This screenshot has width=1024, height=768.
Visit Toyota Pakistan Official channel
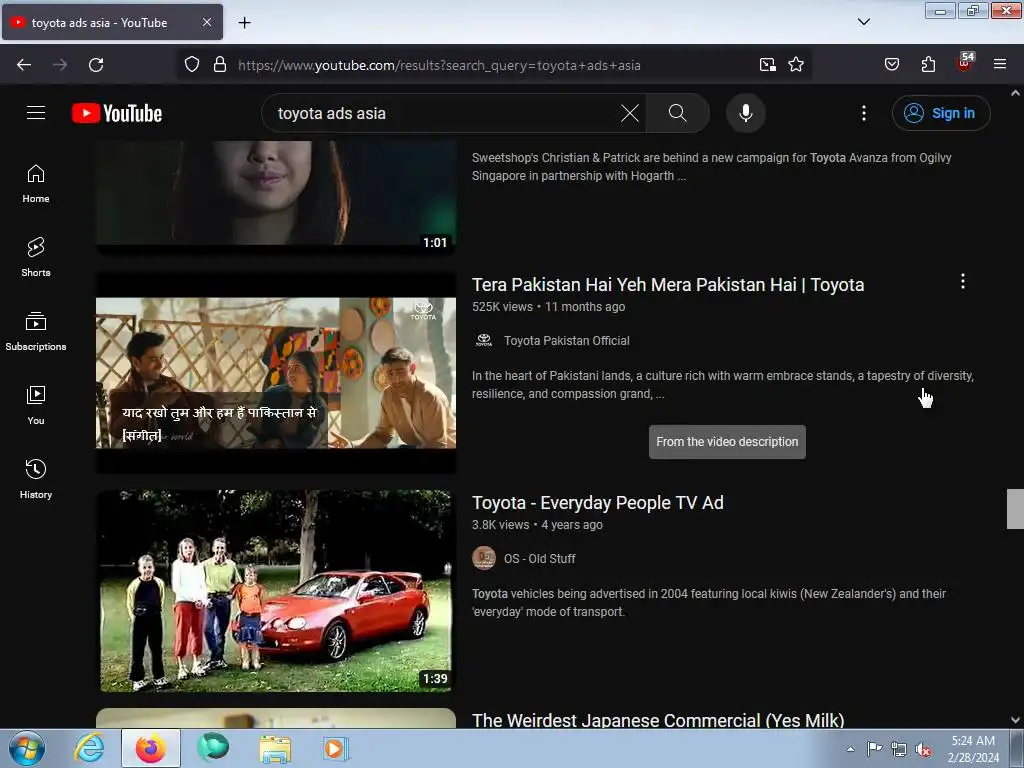click(x=566, y=341)
